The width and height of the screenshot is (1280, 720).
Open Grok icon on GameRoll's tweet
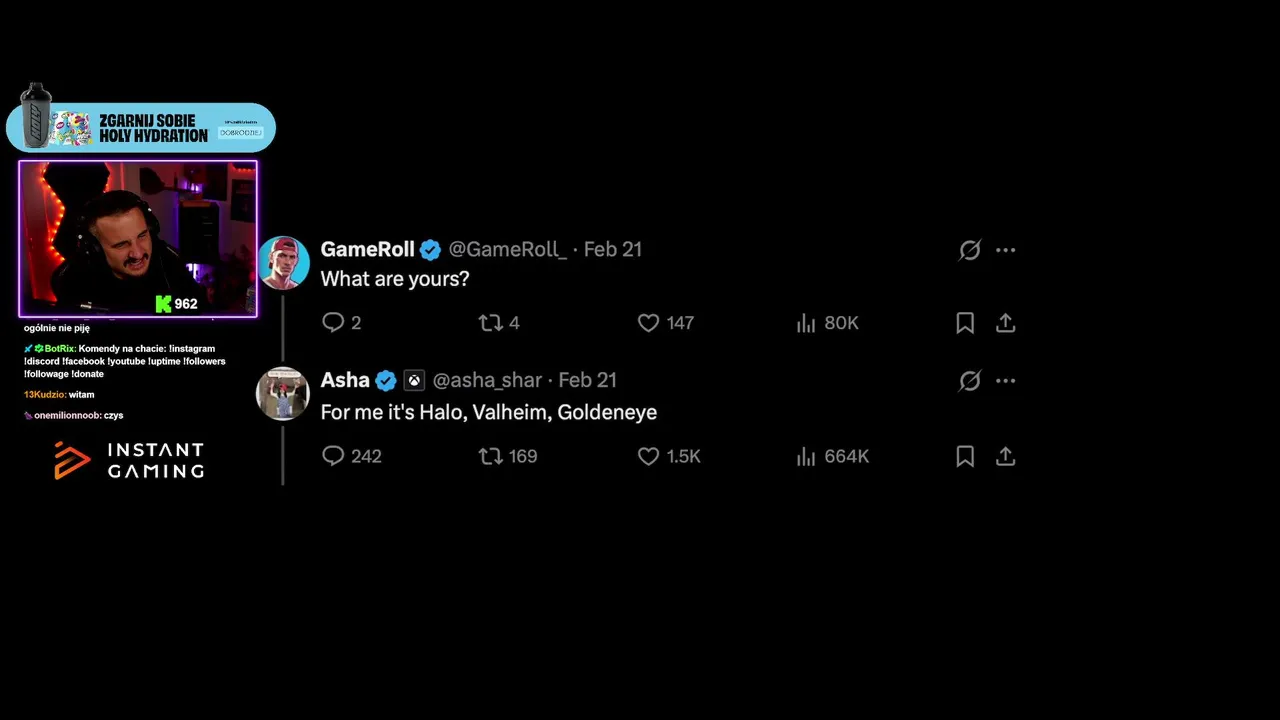[x=969, y=250]
